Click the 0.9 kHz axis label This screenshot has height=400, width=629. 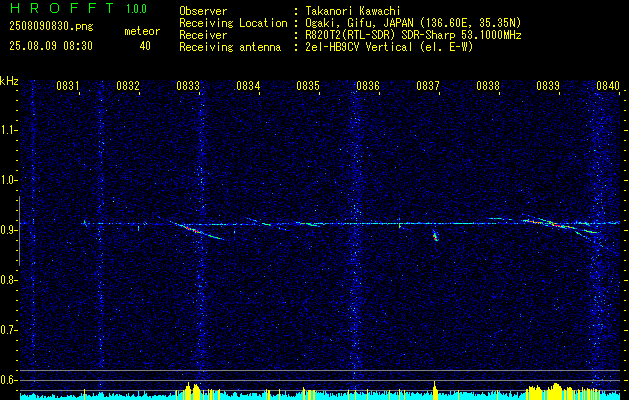coord(8,230)
